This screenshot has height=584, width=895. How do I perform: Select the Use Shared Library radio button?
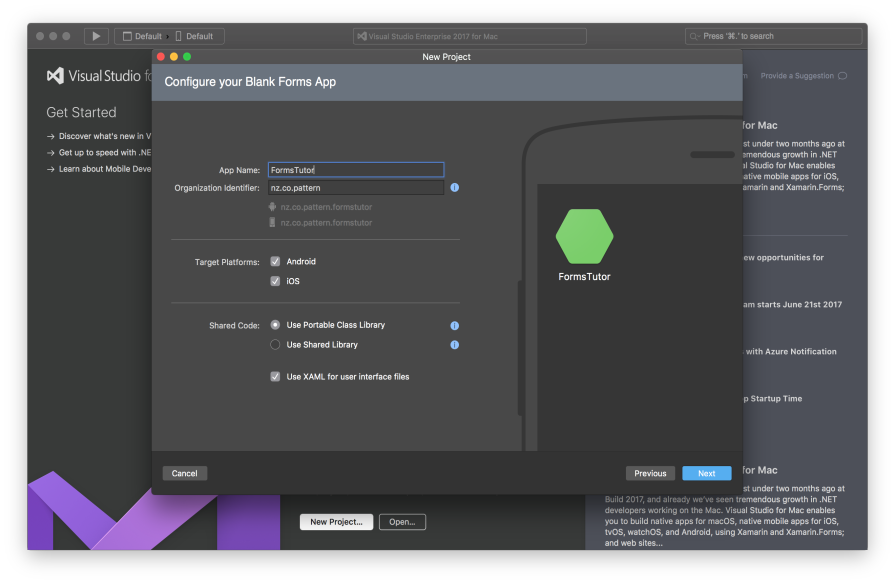275,344
